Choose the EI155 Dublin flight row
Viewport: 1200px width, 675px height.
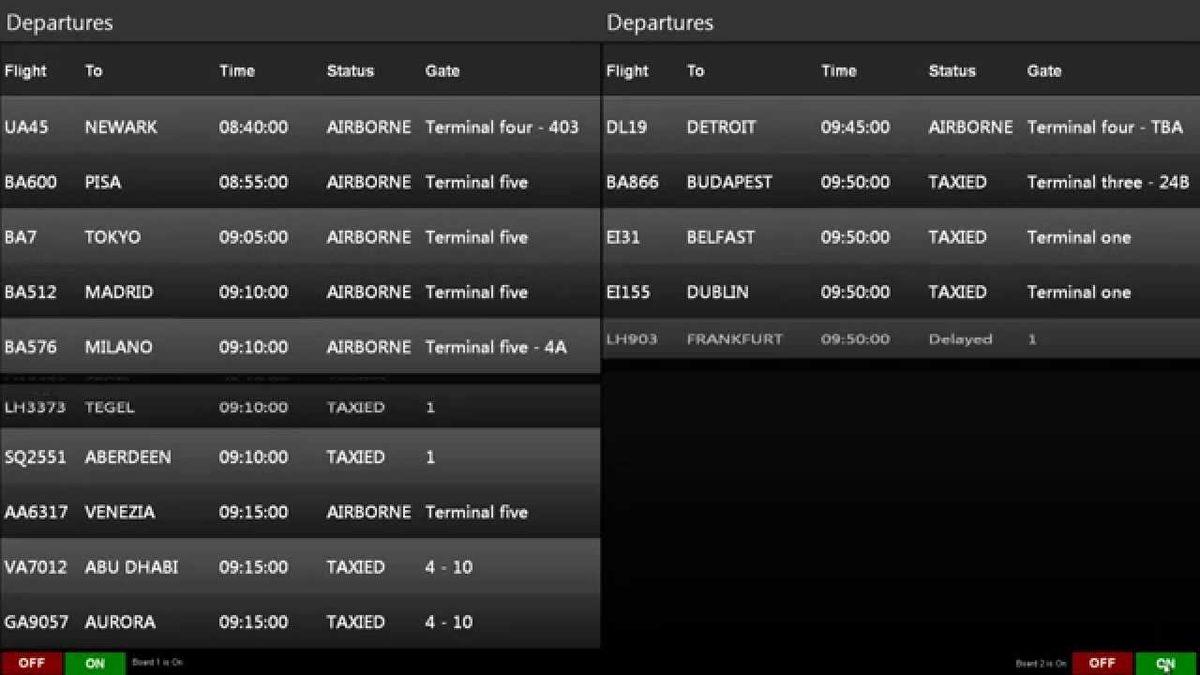[900, 292]
